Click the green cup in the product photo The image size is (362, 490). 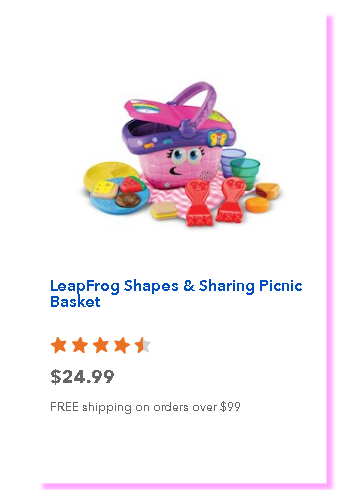click(245, 173)
